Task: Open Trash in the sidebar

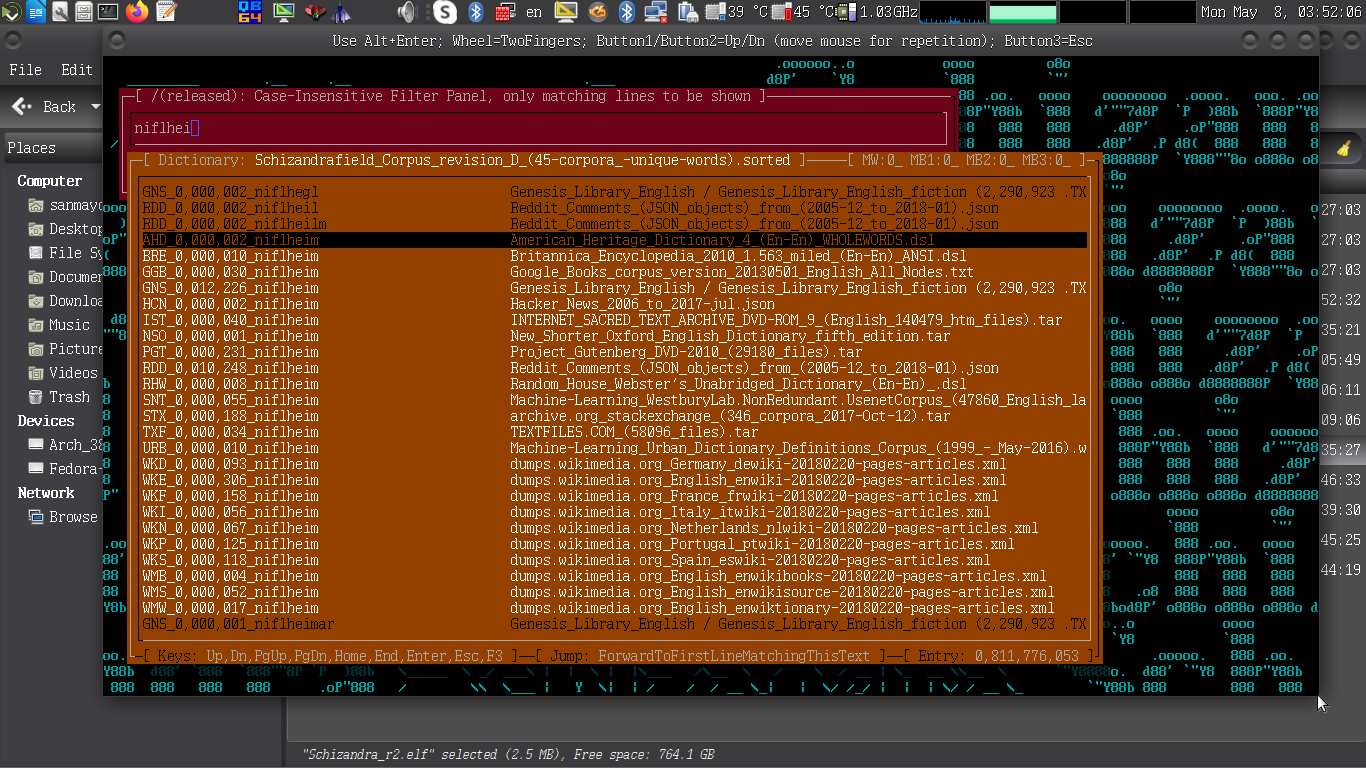Action: coord(59,397)
